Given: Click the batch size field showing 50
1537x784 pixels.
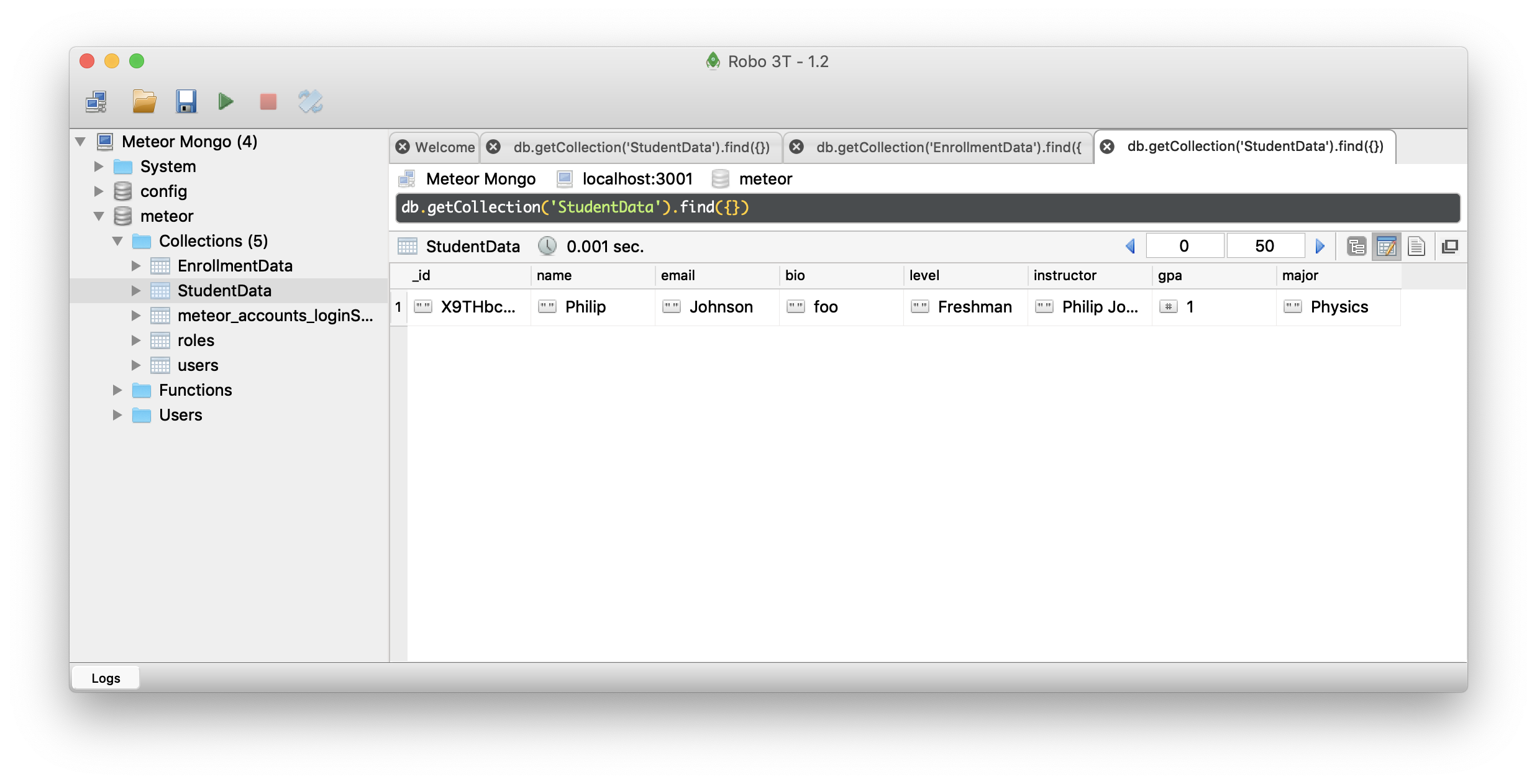Looking at the screenshot, I should (1264, 246).
